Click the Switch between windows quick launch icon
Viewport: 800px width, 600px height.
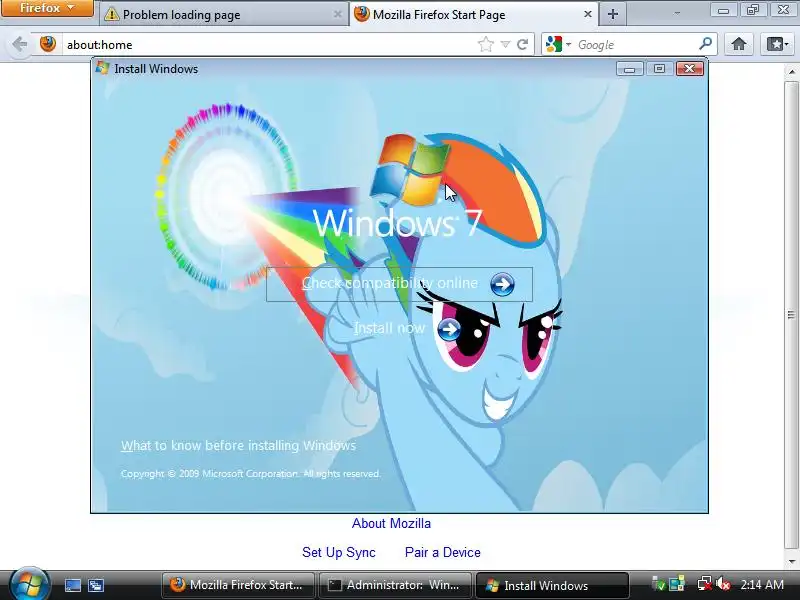coord(95,585)
